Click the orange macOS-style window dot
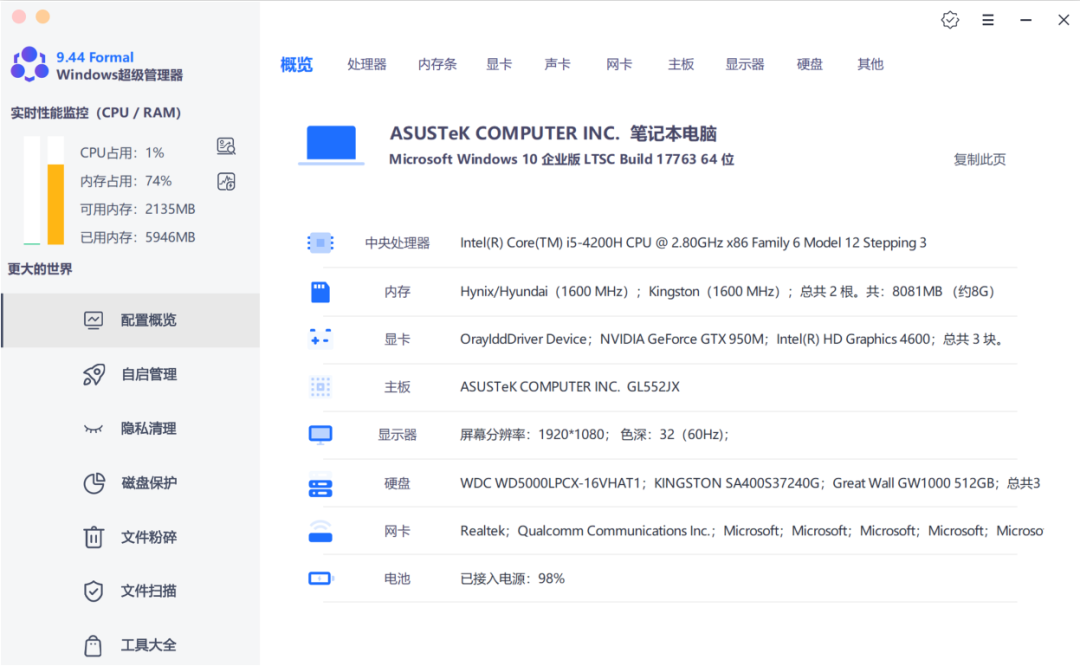 point(43,17)
